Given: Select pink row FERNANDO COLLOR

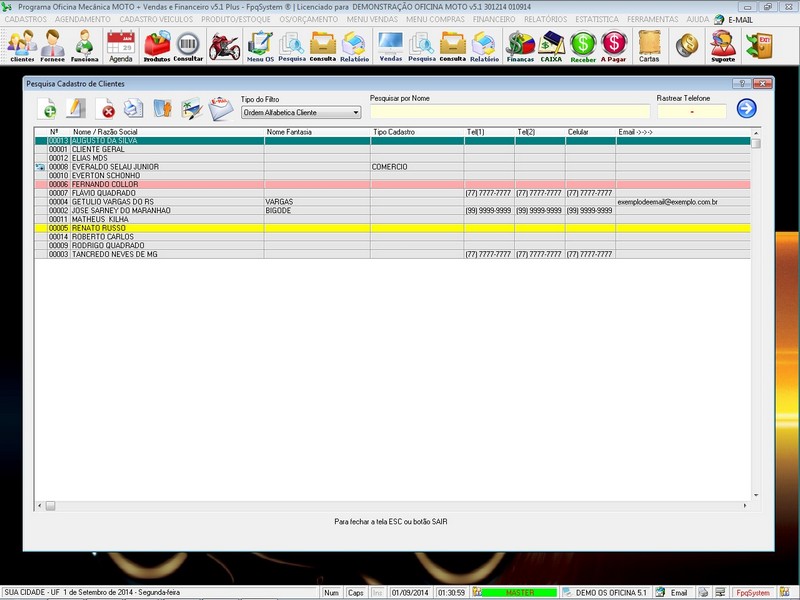Looking at the screenshot, I should point(392,184).
